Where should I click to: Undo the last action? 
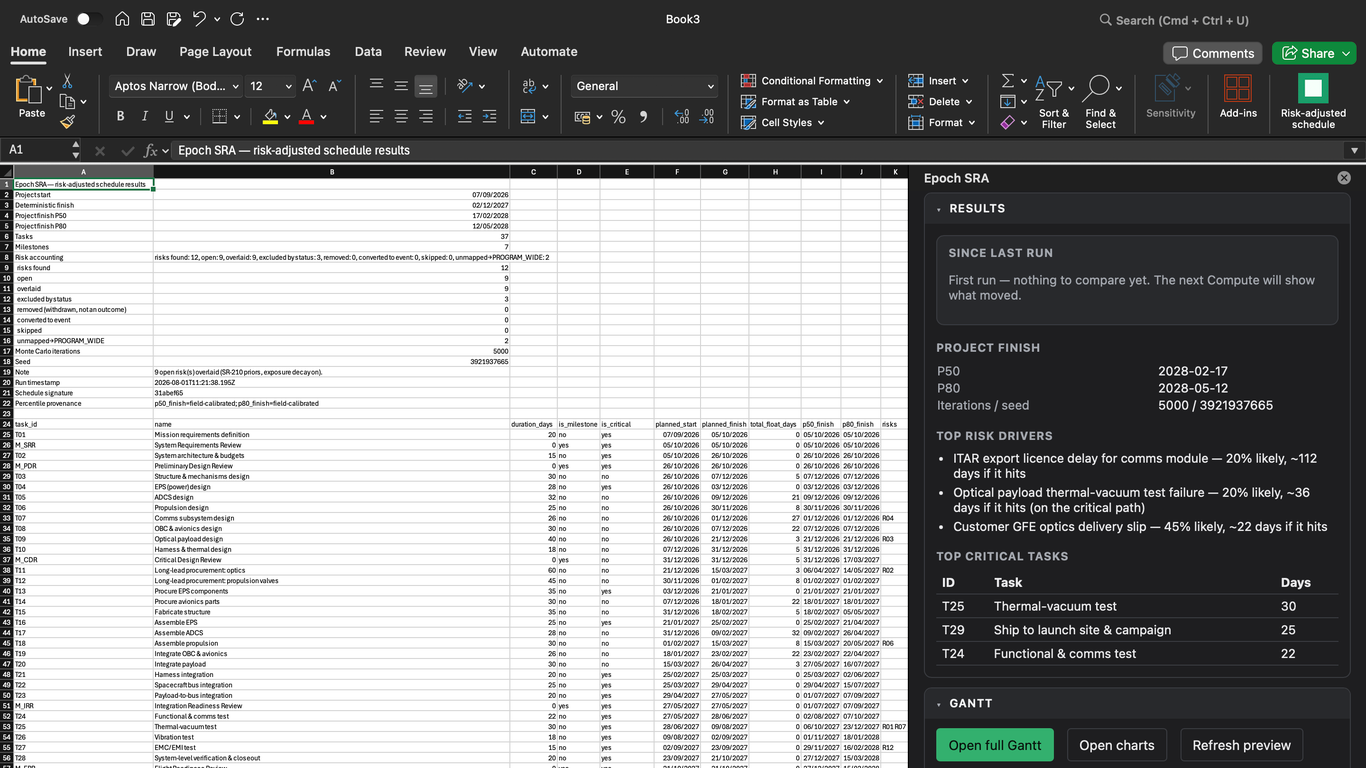(x=199, y=19)
